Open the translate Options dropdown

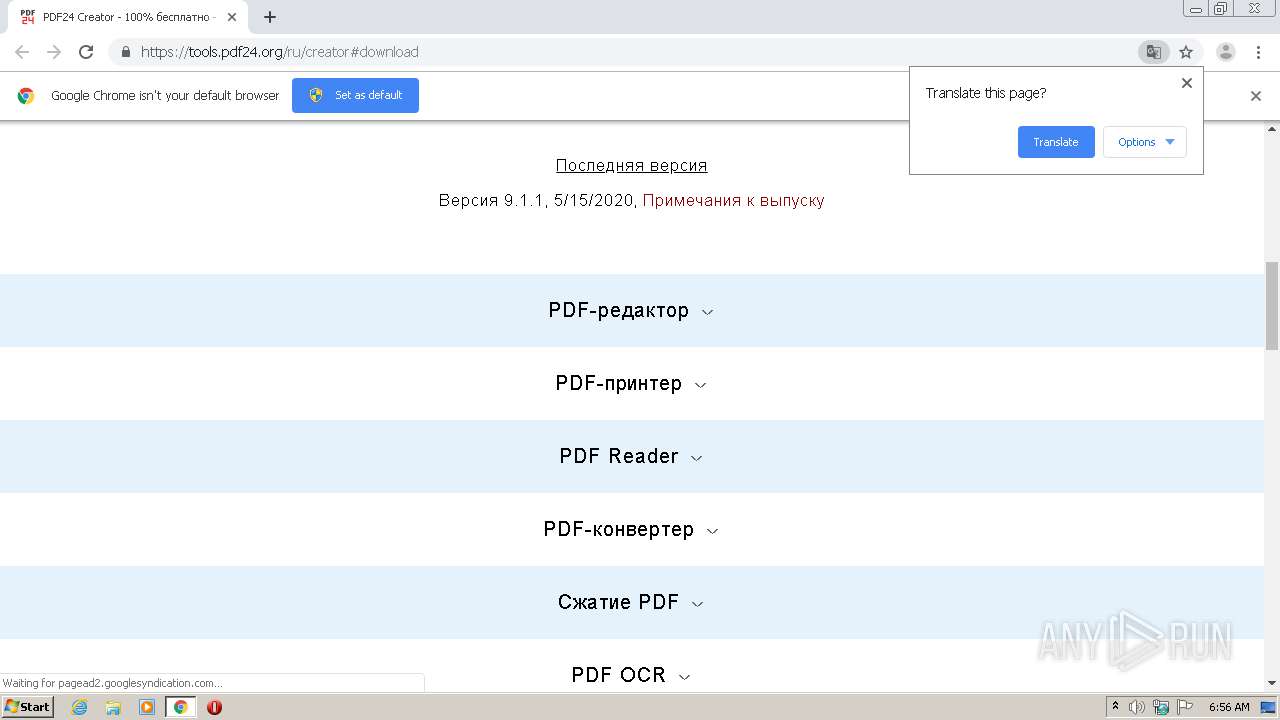[1145, 142]
